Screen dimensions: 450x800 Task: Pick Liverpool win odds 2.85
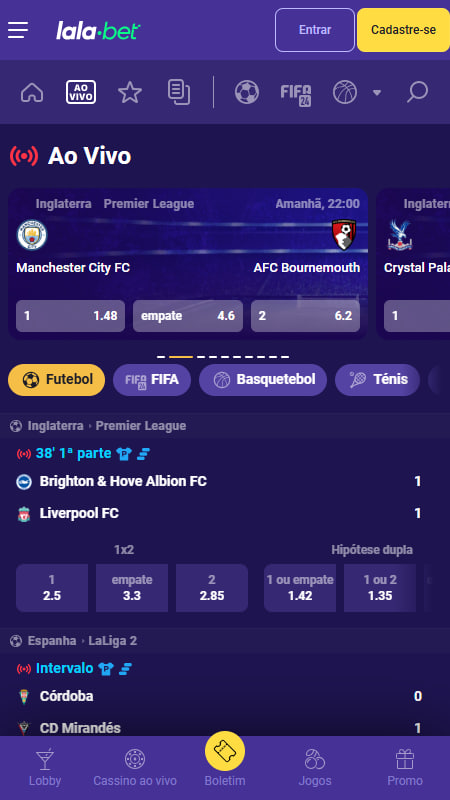click(x=212, y=588)
